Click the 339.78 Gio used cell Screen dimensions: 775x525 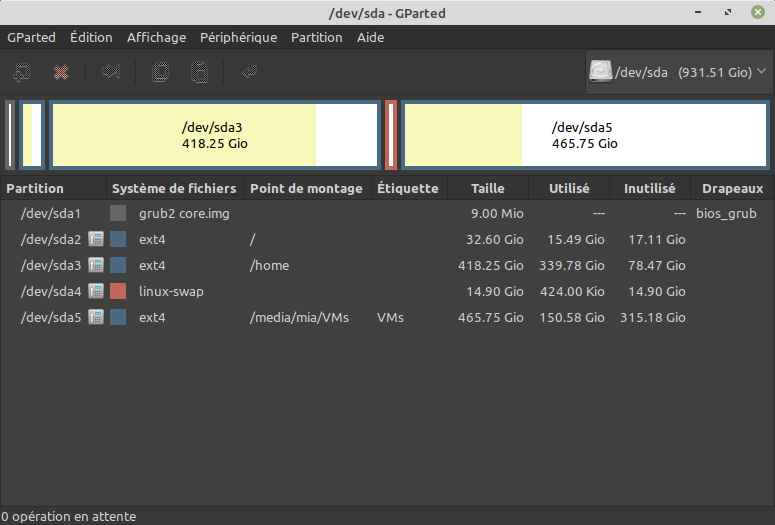tap(572, 265)
